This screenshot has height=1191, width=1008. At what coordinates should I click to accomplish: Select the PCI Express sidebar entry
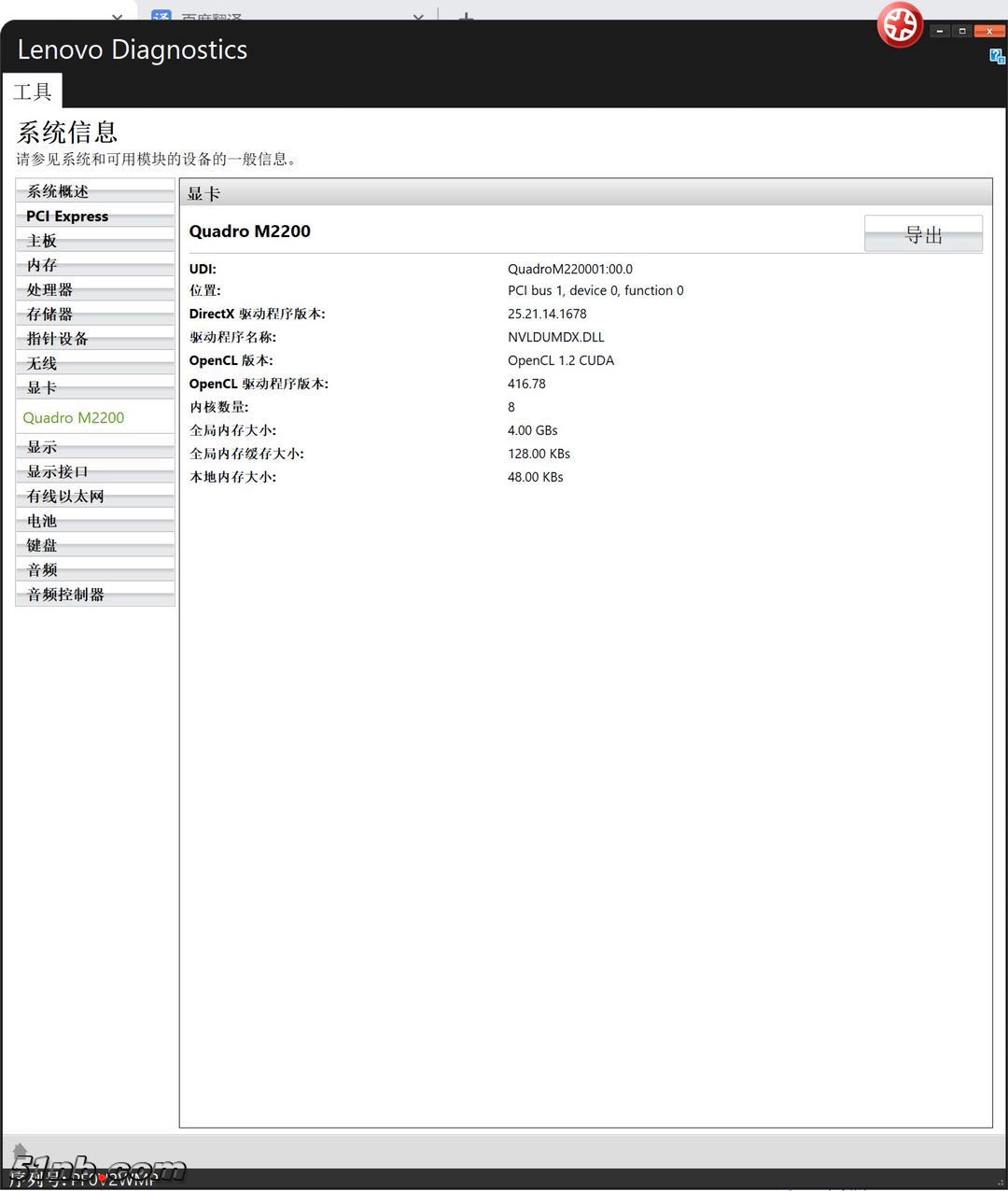coord(65,216)
